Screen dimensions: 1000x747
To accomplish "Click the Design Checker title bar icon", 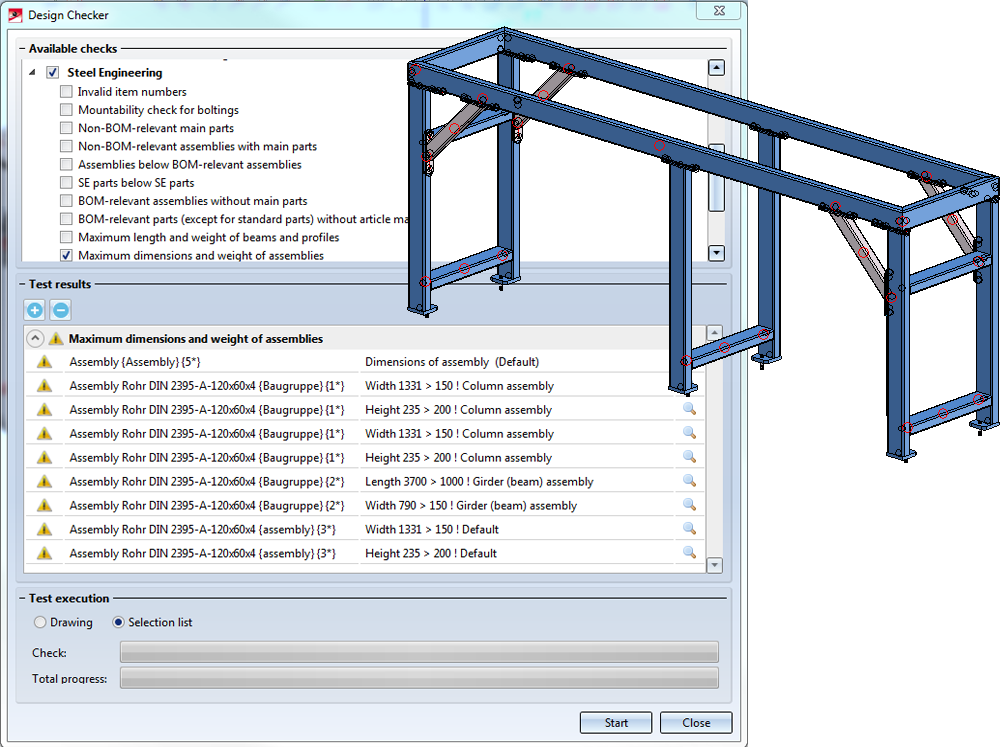I will (x=14, y=15).
